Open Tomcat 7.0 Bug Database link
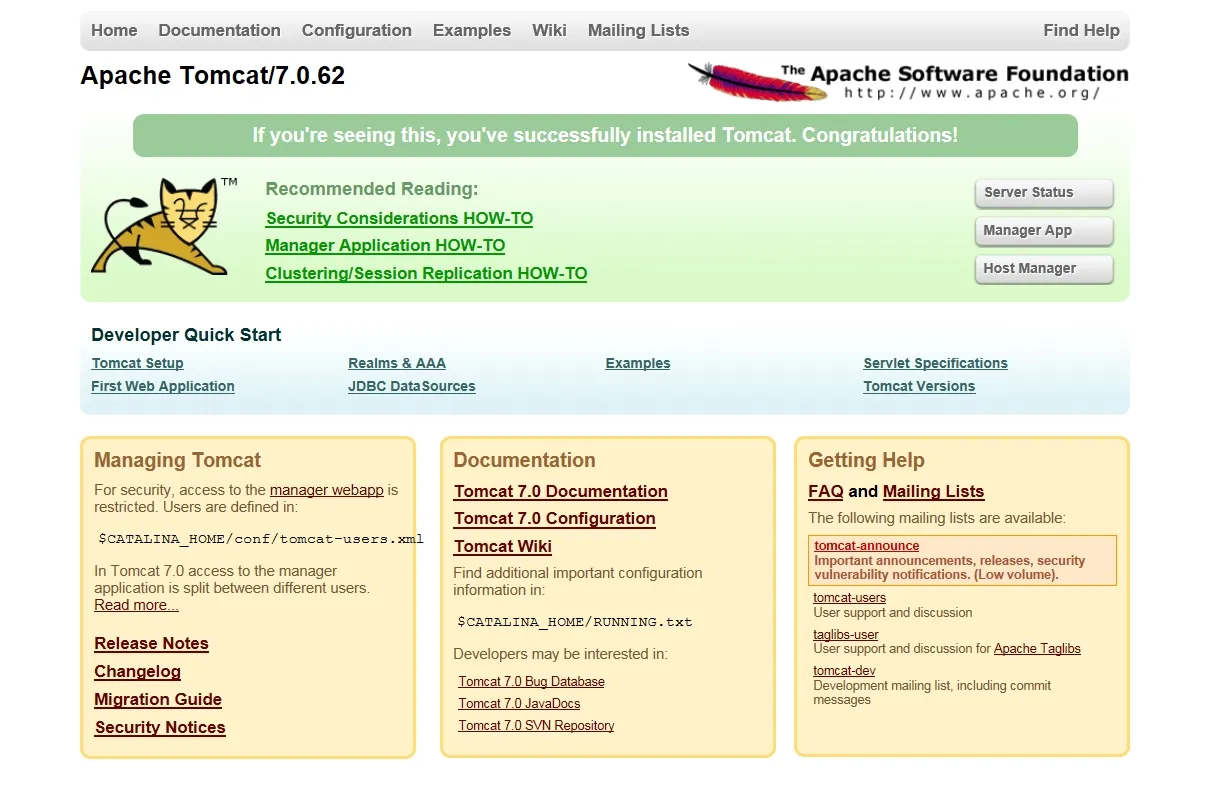Viewport: 1208px width, 788px height. coord(531,681)
